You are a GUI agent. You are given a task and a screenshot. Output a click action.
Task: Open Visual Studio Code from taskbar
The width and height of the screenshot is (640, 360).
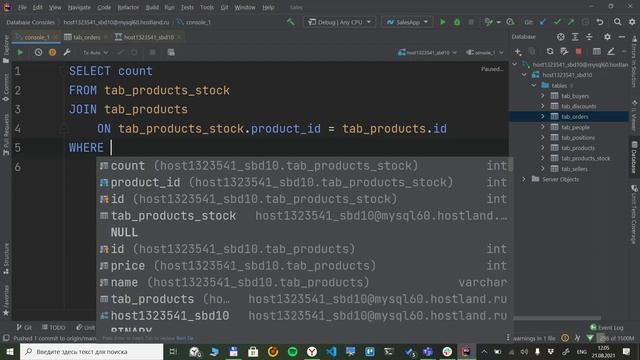click(x=331, y=351)
